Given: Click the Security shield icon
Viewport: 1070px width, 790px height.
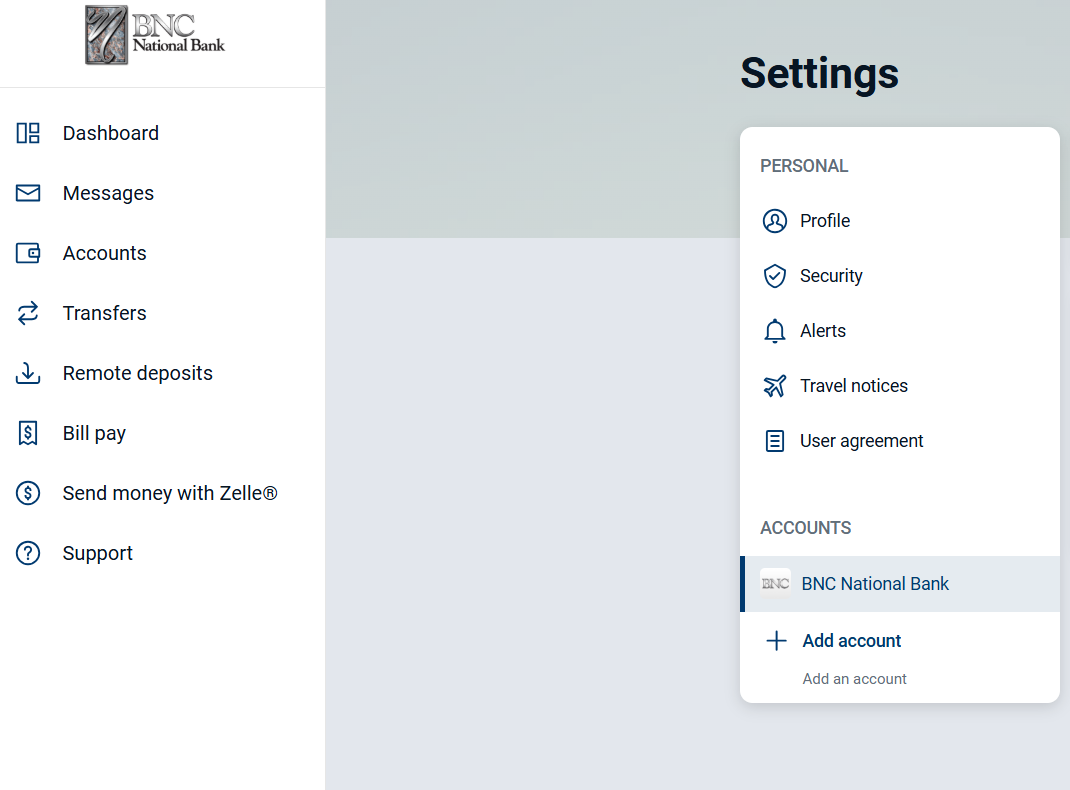Looking at the screenshot, I should [775, 276].
